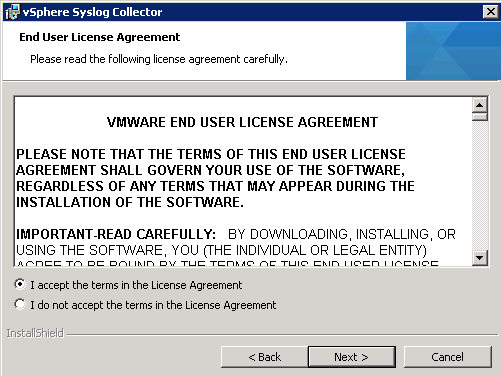Select the "I accept the terms" radio button
Viewport: 502px width, 376px height.
20,284
